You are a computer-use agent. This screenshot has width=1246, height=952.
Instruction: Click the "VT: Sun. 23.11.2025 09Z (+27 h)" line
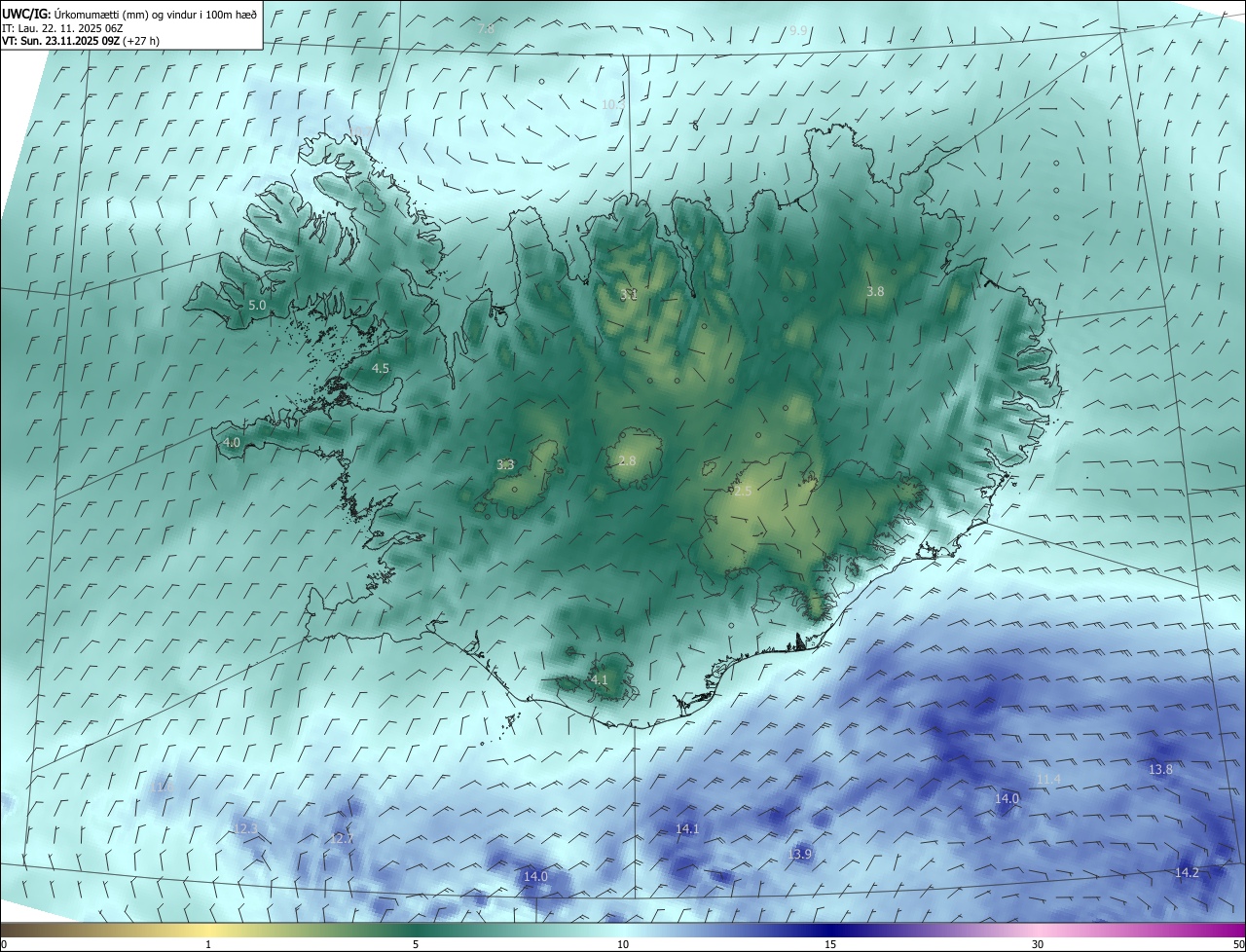pyautogui.click(x=82, y=42)
